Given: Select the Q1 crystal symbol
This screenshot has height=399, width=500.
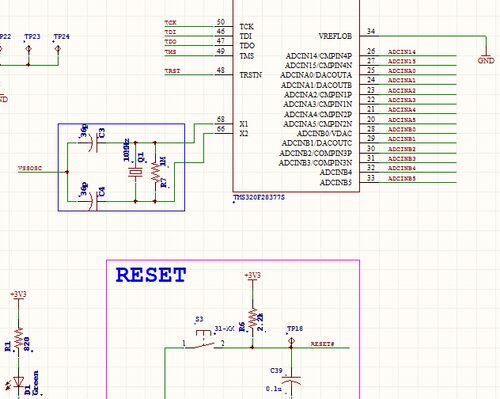Looking at the screenshot, I should click(x=135, y=172).
